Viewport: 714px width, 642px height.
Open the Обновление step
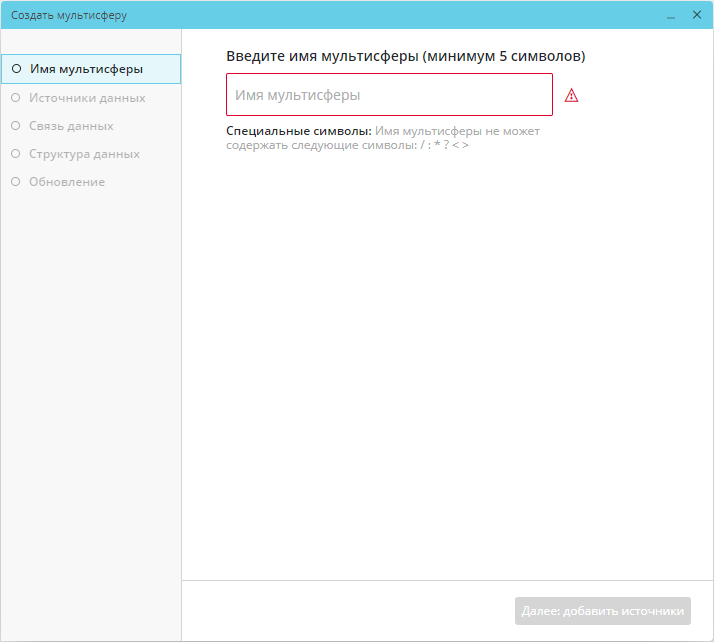[67, 182]
